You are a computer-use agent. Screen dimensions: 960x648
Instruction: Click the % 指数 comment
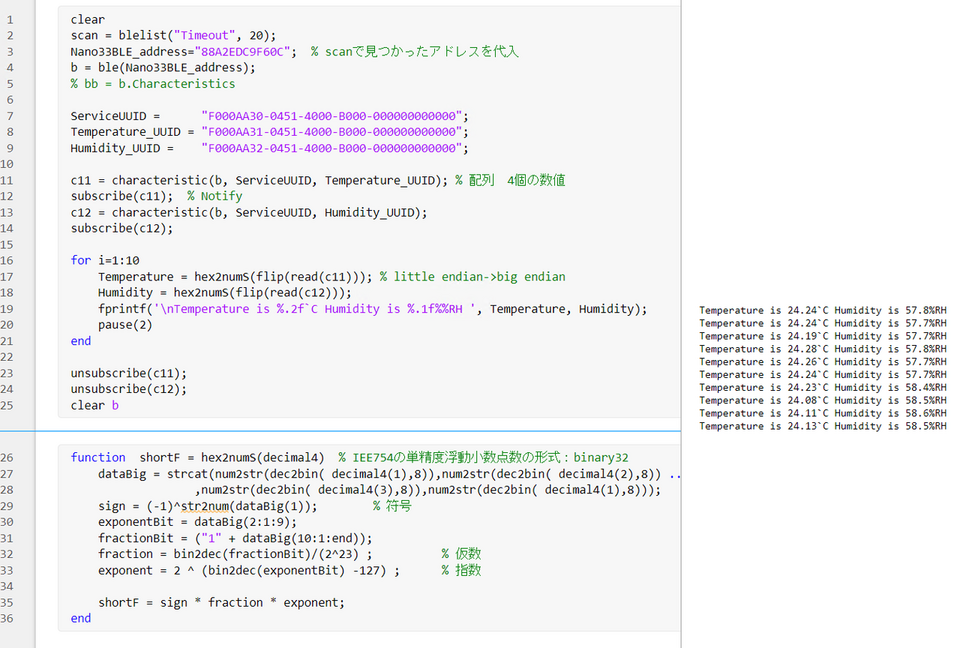[x=461, y=571]
